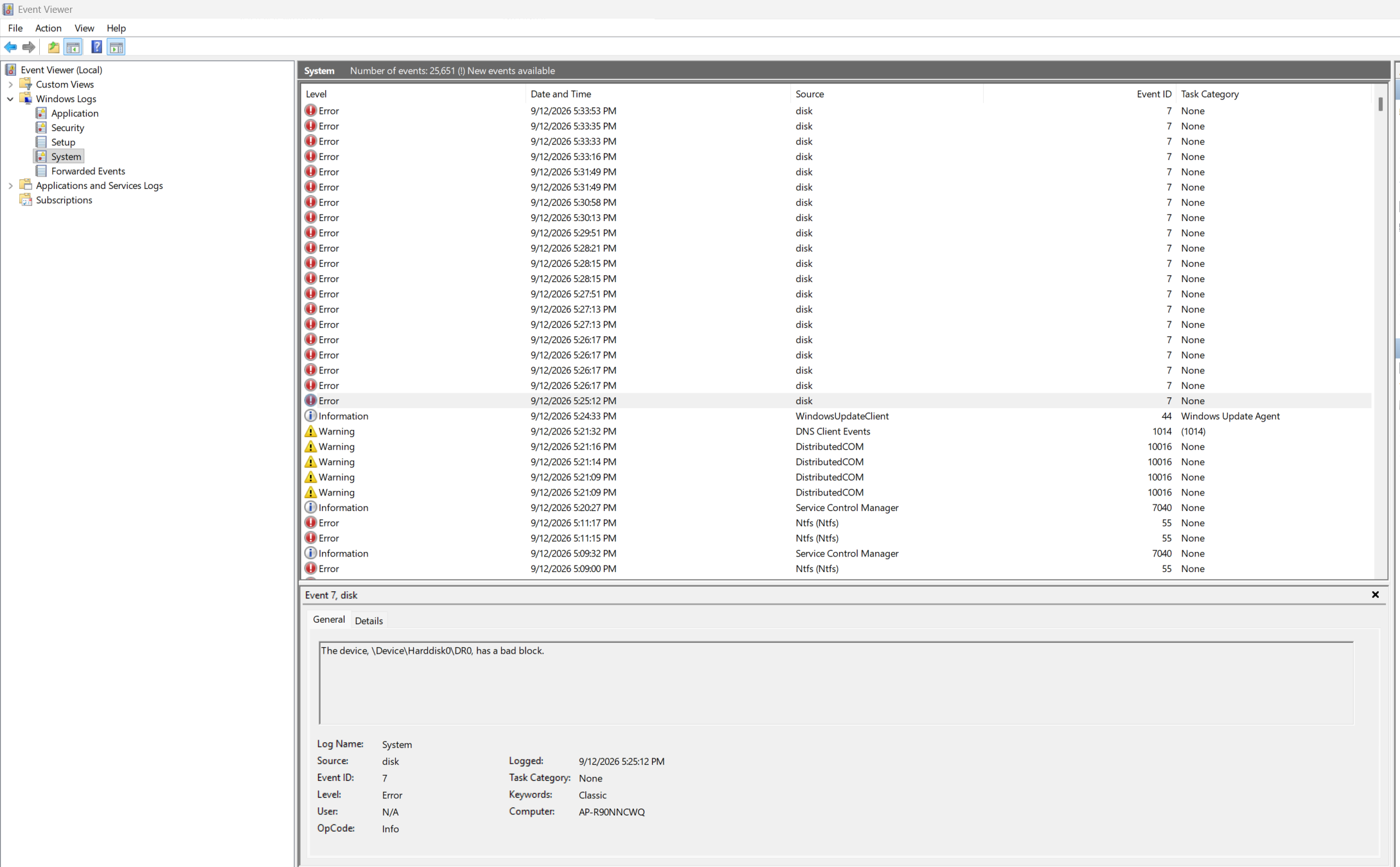The height and width of the screenshot is (867, 1400).
Task: Open the View menu
Action: [x=84, y=28]
